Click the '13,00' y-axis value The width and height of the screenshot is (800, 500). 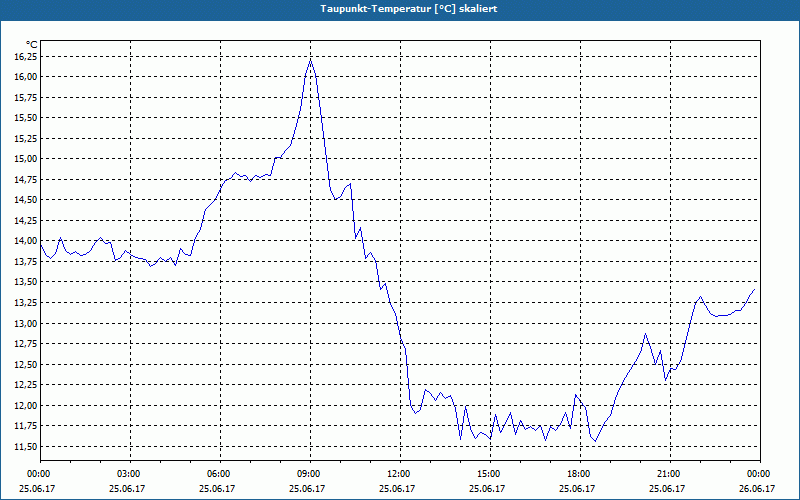point(26,323)
